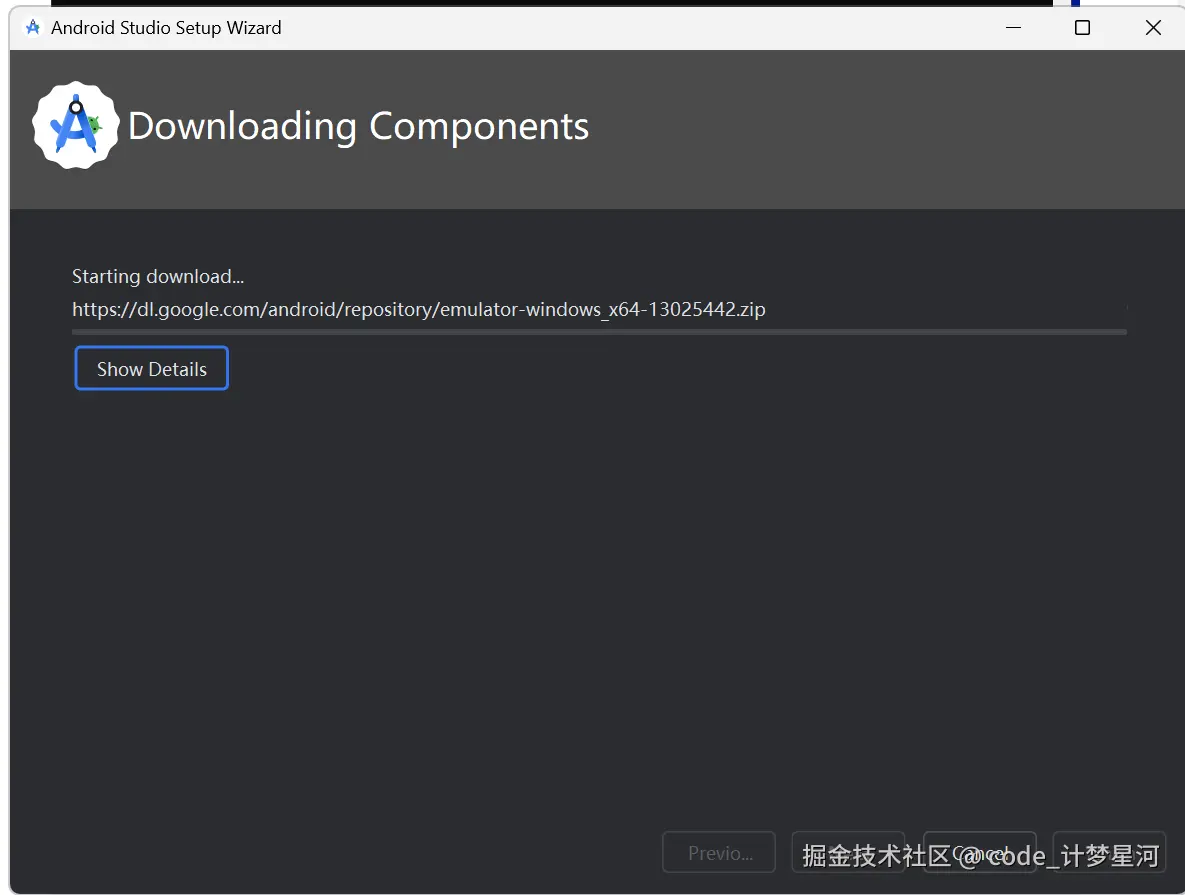
Task: Click the download progress bar
Action: (599, 331)
